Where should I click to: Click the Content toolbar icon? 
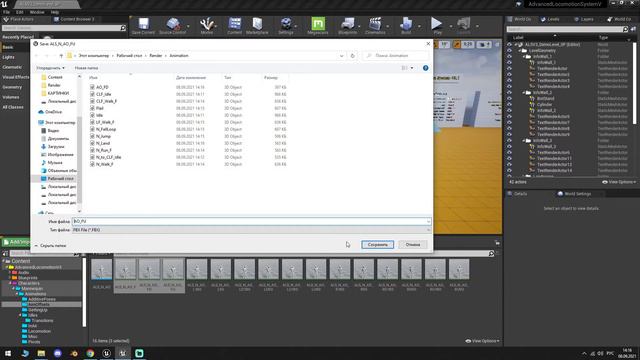[234, 25]
